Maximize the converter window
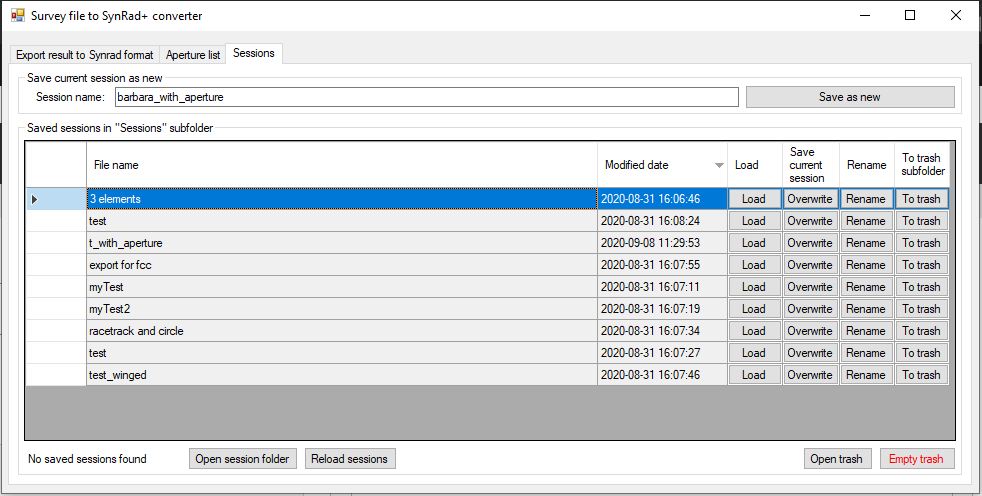This screenshot has height=496, width=982. (x=910, y=15)
